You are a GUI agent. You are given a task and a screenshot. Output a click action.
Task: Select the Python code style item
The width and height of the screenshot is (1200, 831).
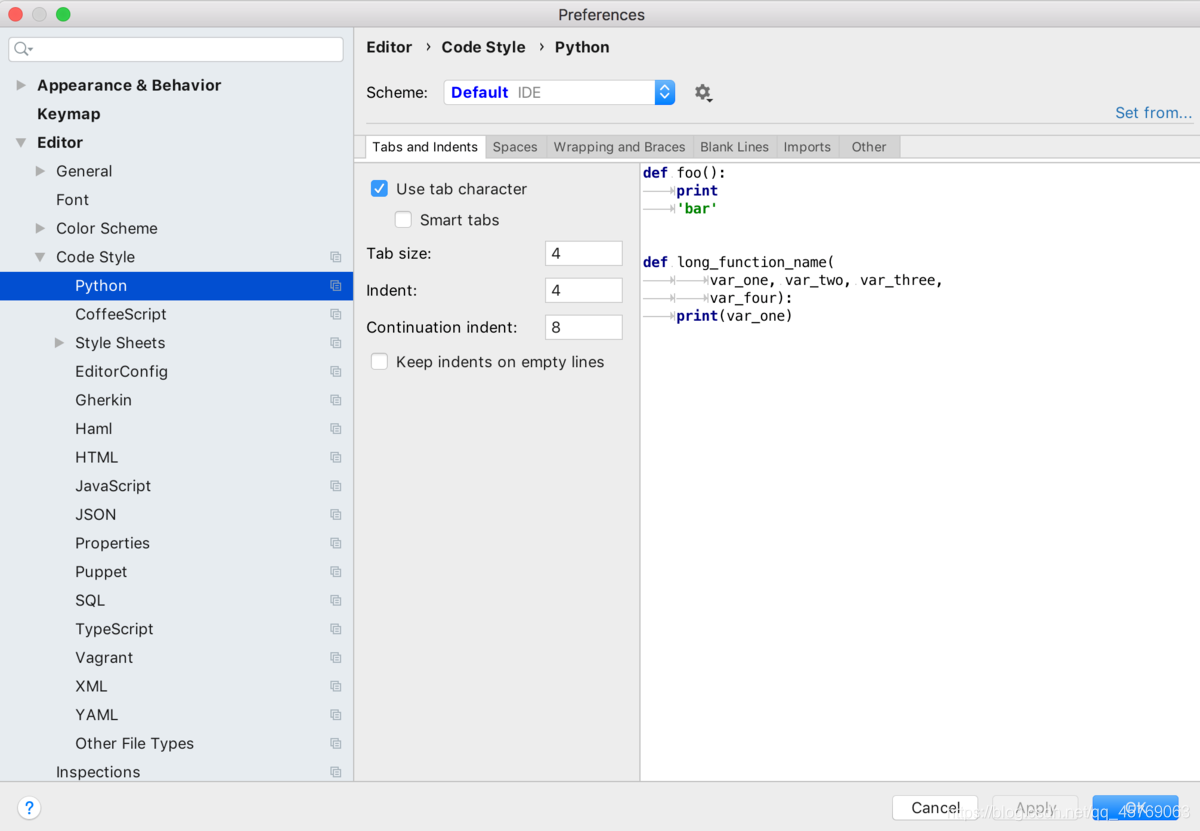[x=176, y=286]
